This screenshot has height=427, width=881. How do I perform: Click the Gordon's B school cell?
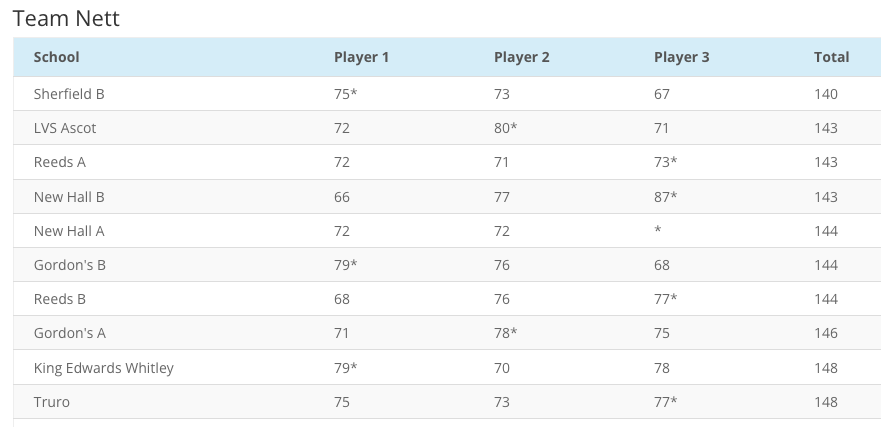70,265
